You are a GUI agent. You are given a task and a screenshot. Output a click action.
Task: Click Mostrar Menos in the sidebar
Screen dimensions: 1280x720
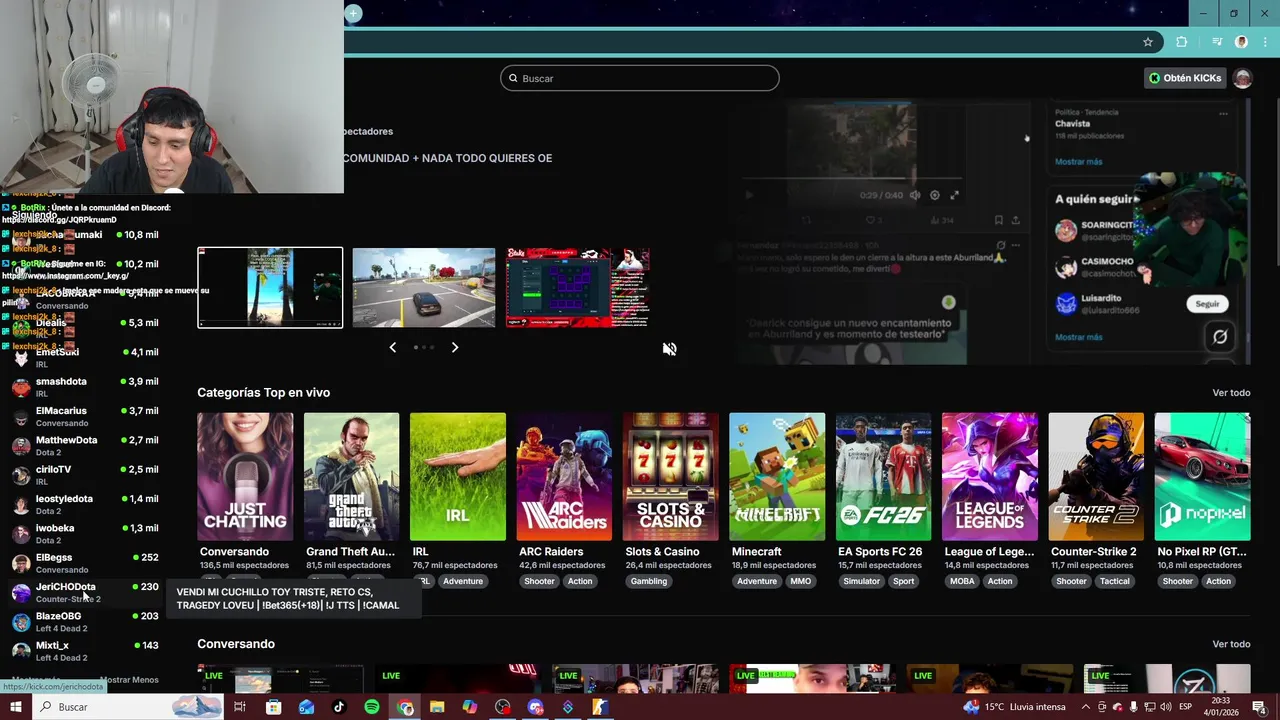129,680
